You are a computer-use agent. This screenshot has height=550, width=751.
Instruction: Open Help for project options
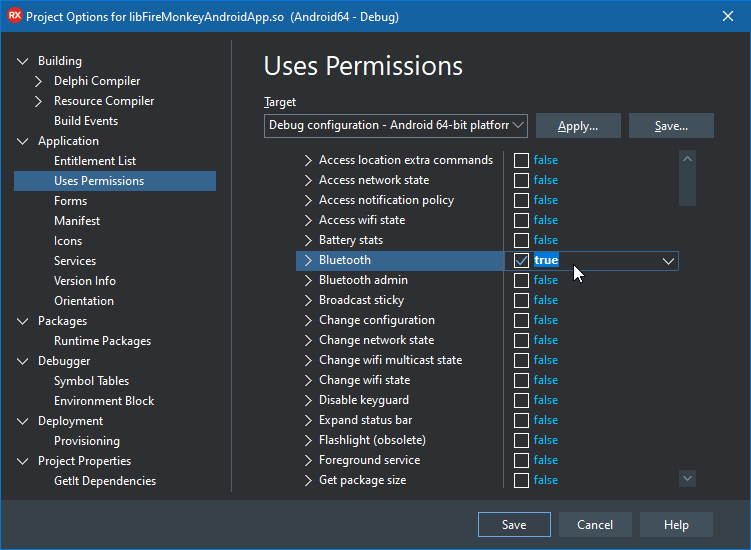click(676, 525)
